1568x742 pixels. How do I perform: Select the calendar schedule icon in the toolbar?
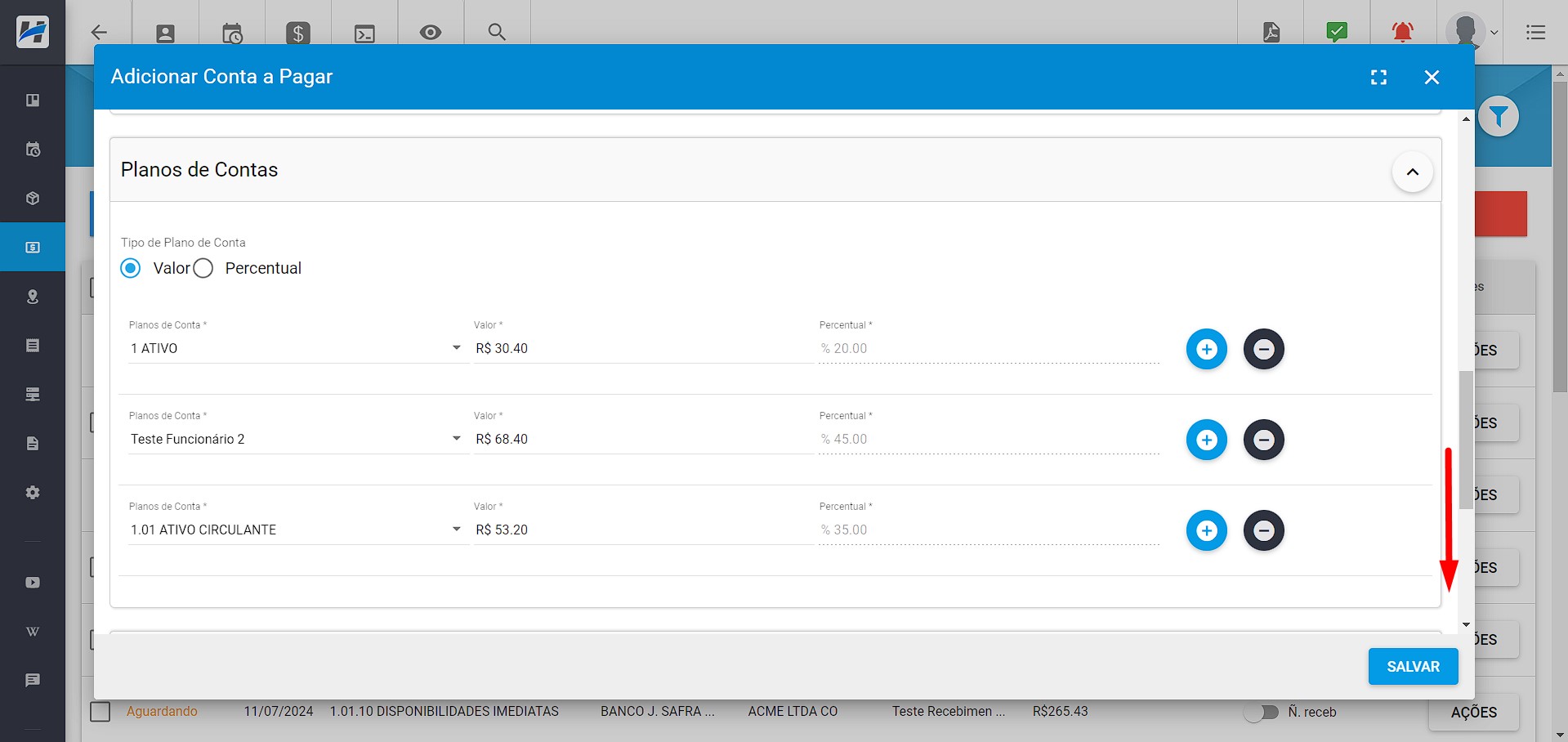pyautogui.click(x=231, y=33)
